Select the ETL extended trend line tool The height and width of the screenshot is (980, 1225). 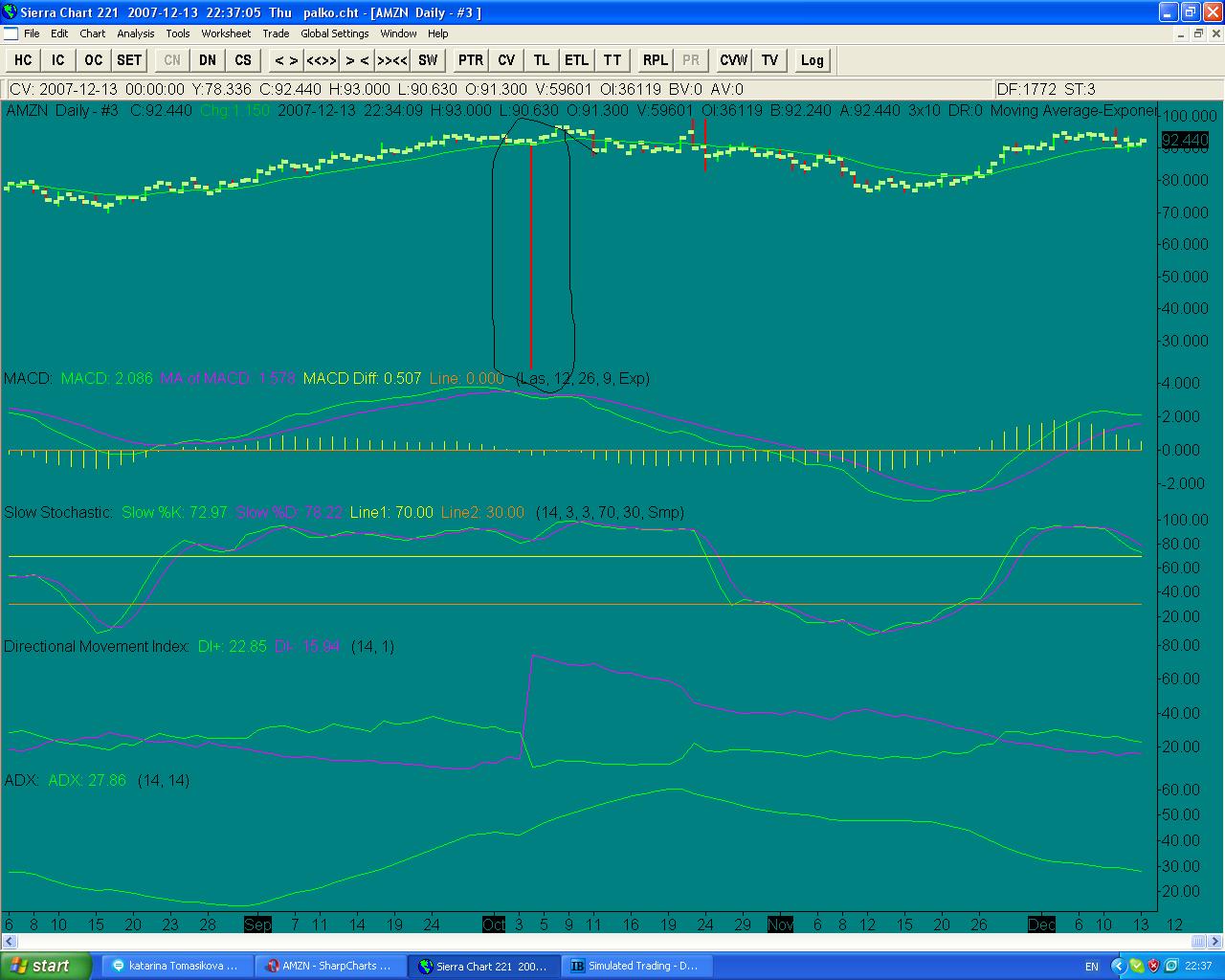coord(576,60)
